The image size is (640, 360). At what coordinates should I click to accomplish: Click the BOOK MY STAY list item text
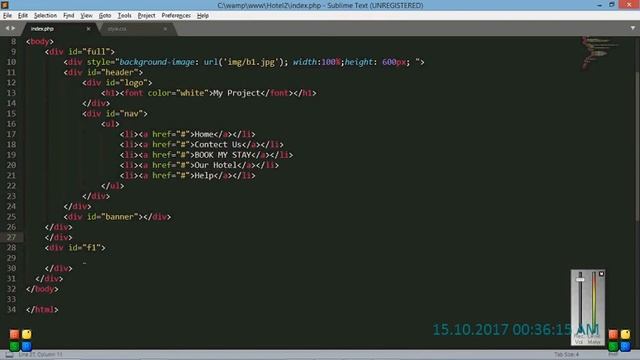pyautogui.click(x=223, y=155)
